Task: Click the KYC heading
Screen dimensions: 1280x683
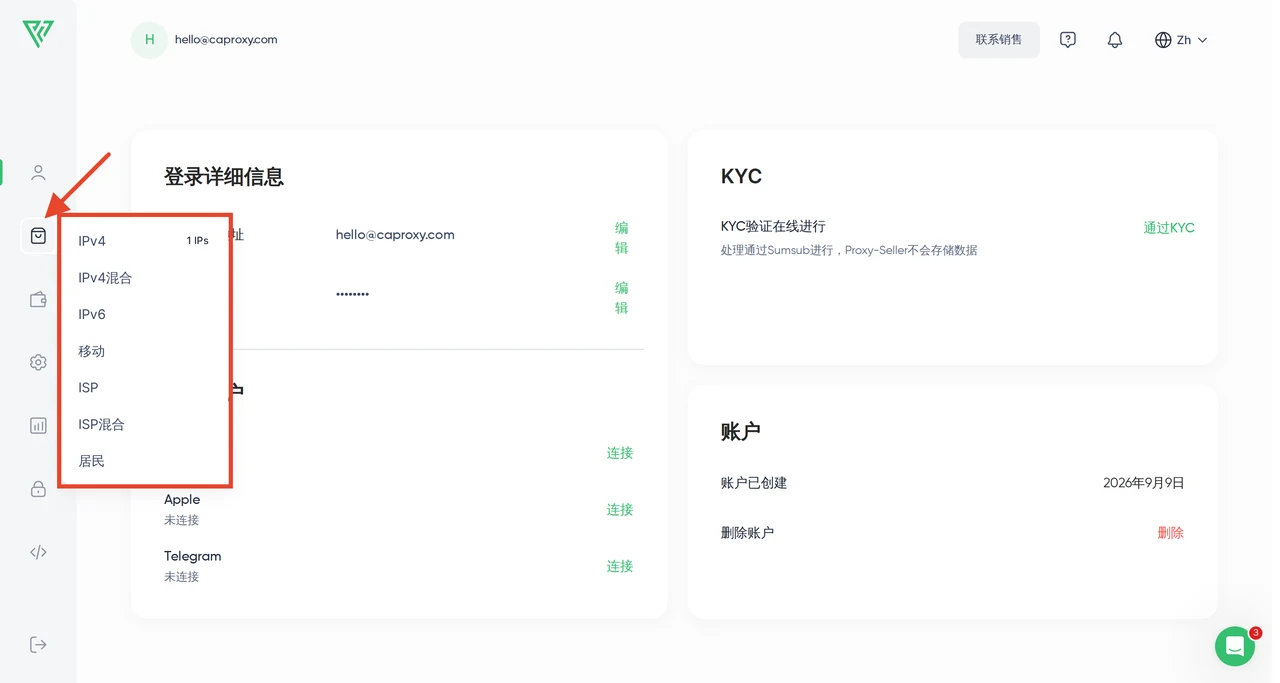Action: point(741,177)
